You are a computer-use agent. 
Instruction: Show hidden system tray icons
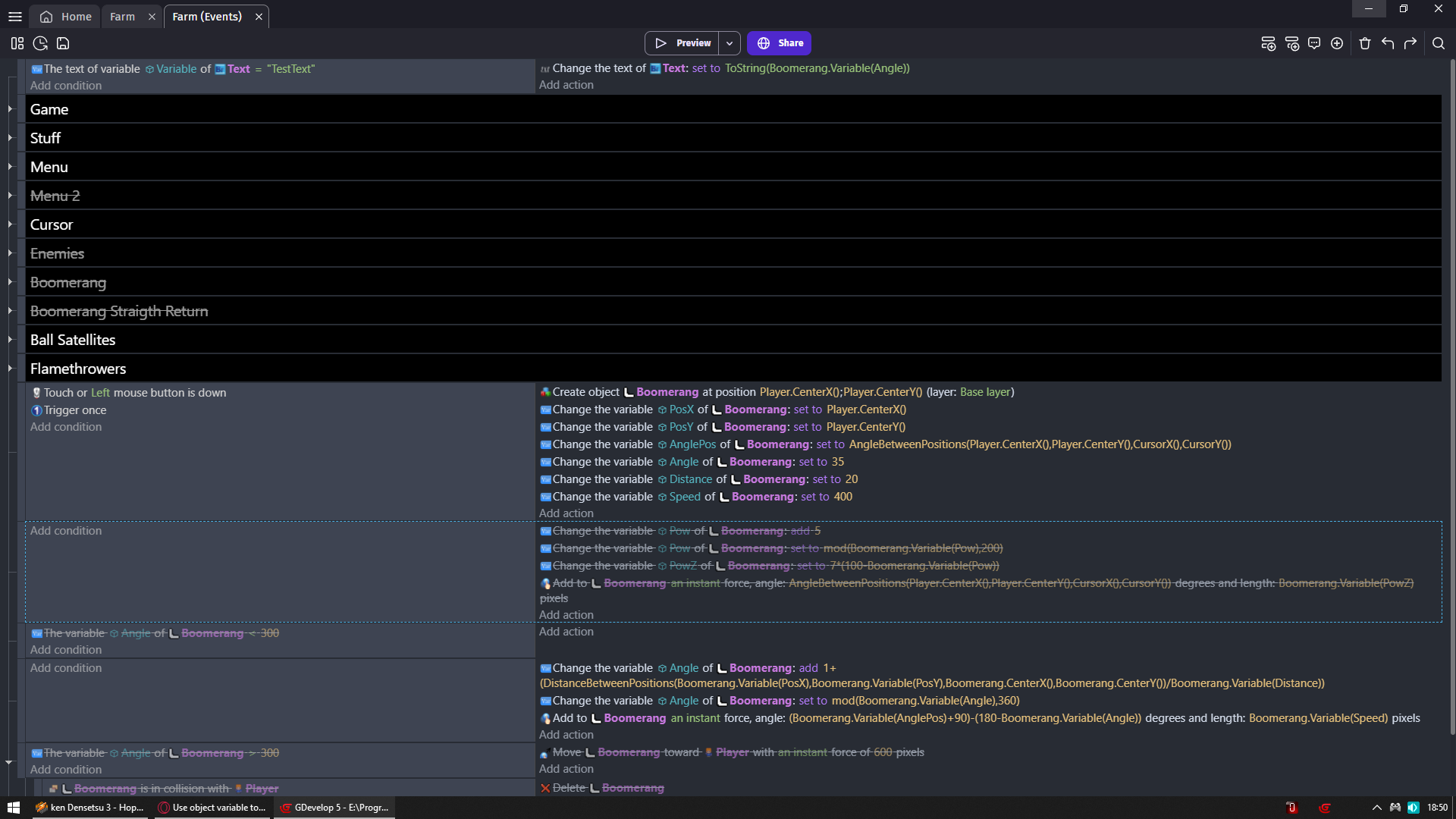(1376, 808)
